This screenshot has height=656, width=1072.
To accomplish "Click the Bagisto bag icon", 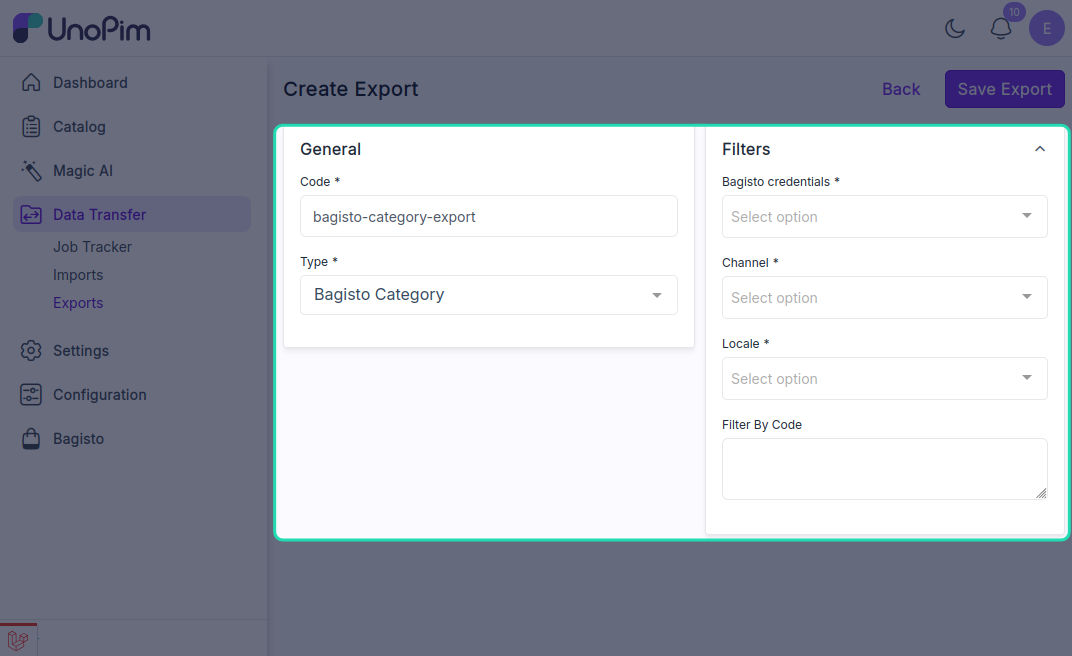I will click(31, 439).
